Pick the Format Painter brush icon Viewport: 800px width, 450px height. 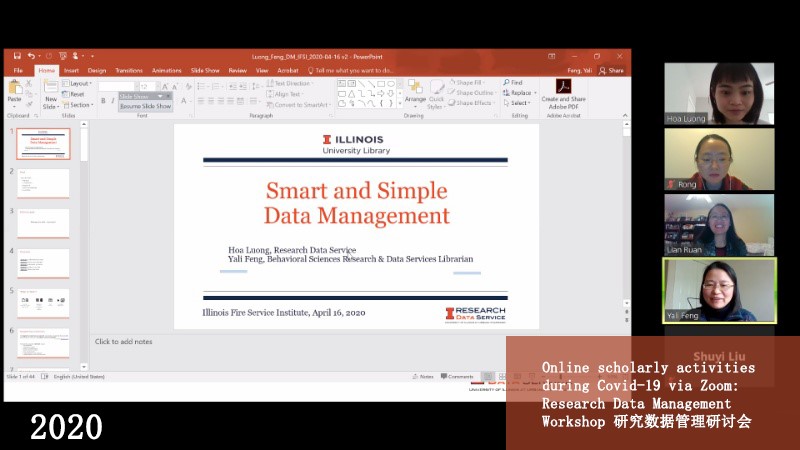click(x=29, y=104)
